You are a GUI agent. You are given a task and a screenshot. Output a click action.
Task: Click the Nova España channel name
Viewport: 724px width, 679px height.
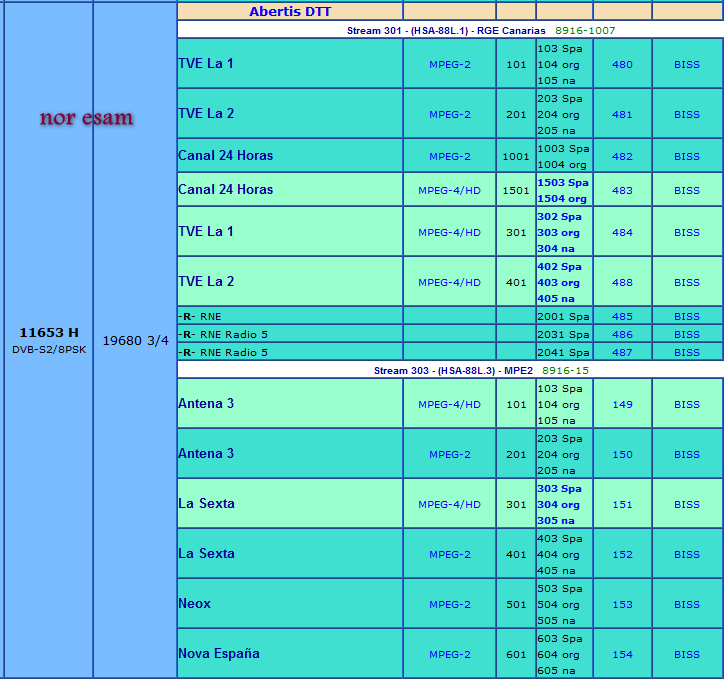(x=219, y=654)
